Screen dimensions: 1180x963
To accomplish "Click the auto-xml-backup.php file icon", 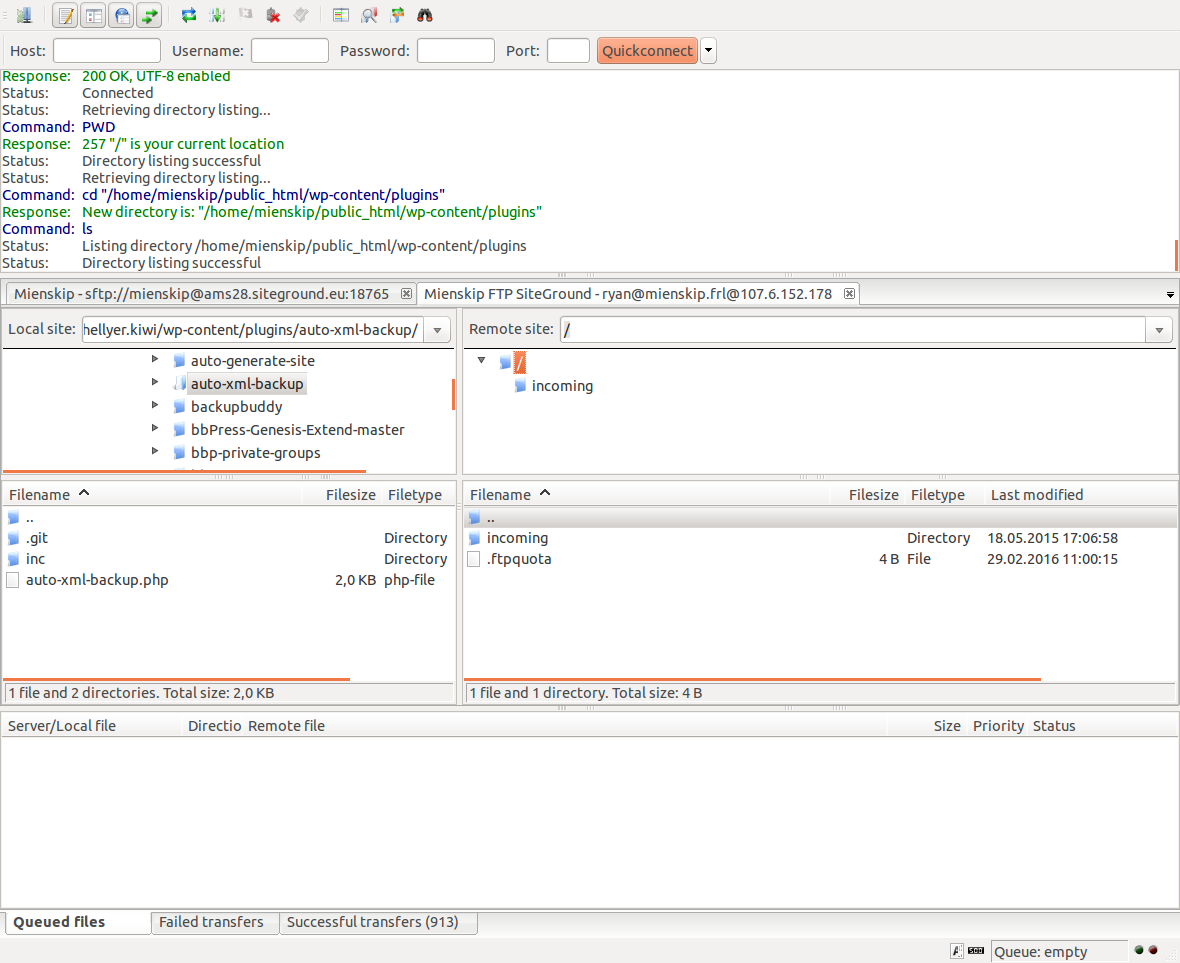I will (13, 580).
